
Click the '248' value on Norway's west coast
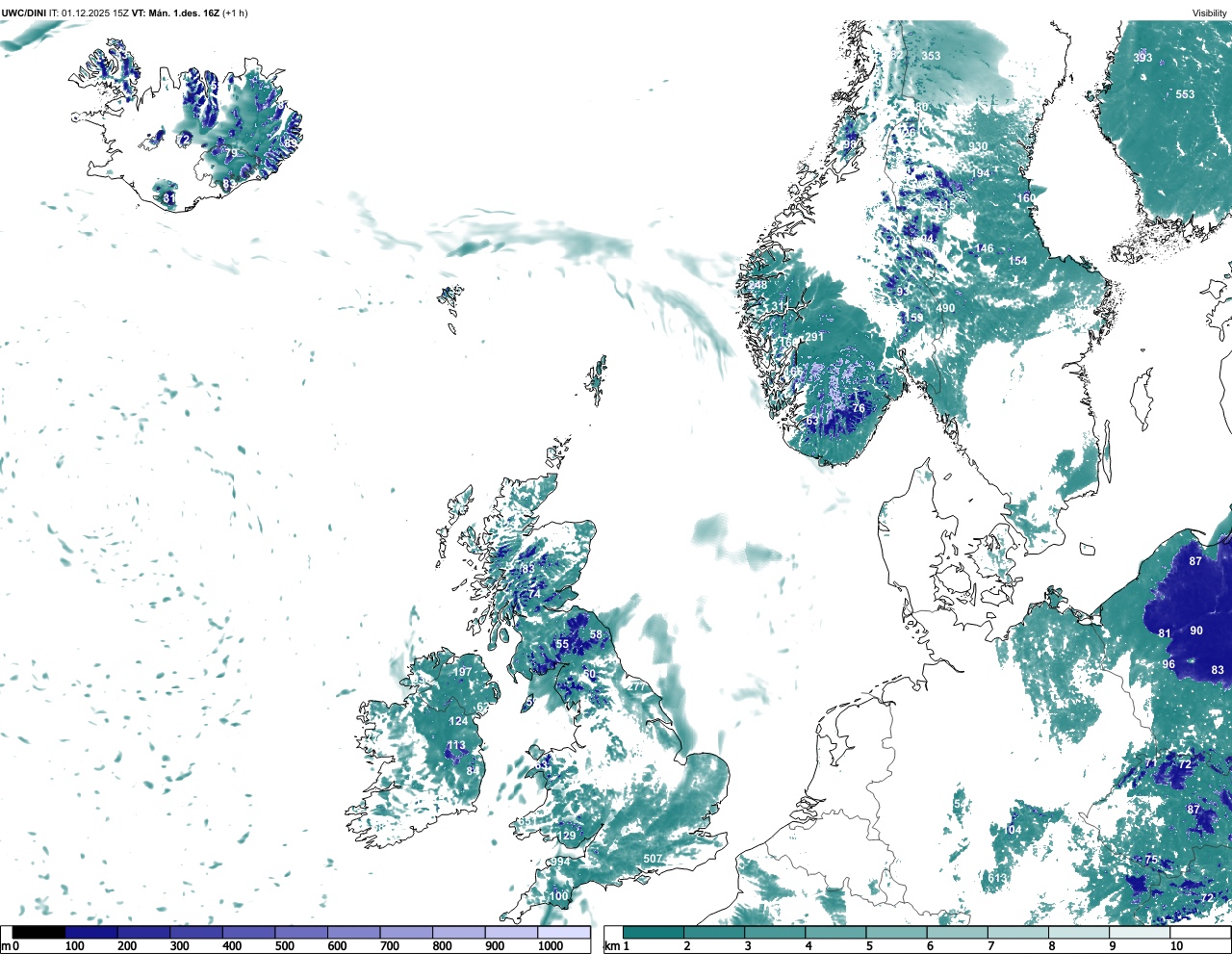[758, 285]
